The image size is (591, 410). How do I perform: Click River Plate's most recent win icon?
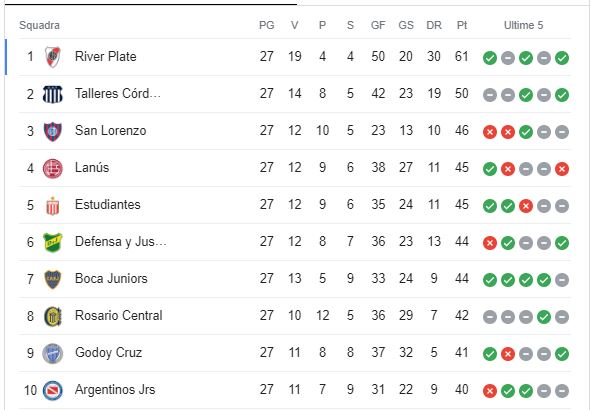[x=562, y=58]
